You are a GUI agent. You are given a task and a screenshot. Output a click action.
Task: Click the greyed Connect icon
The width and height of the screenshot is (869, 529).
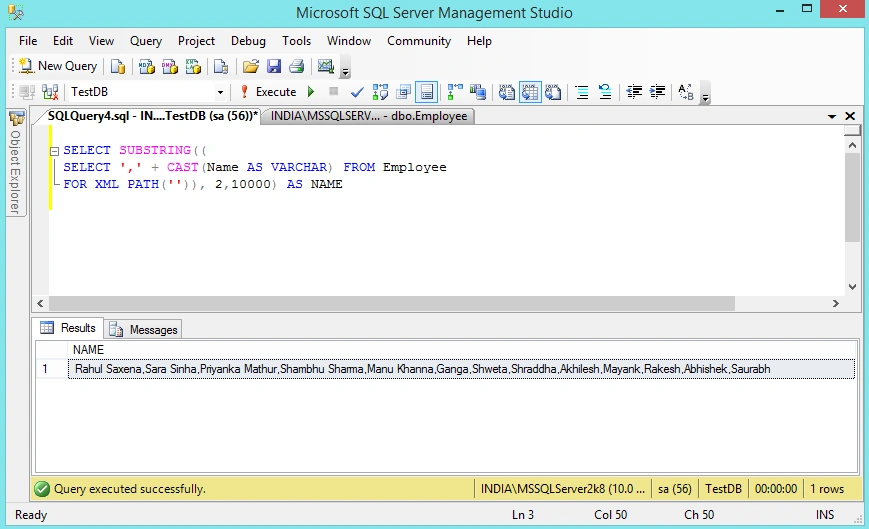click(27, 92)
